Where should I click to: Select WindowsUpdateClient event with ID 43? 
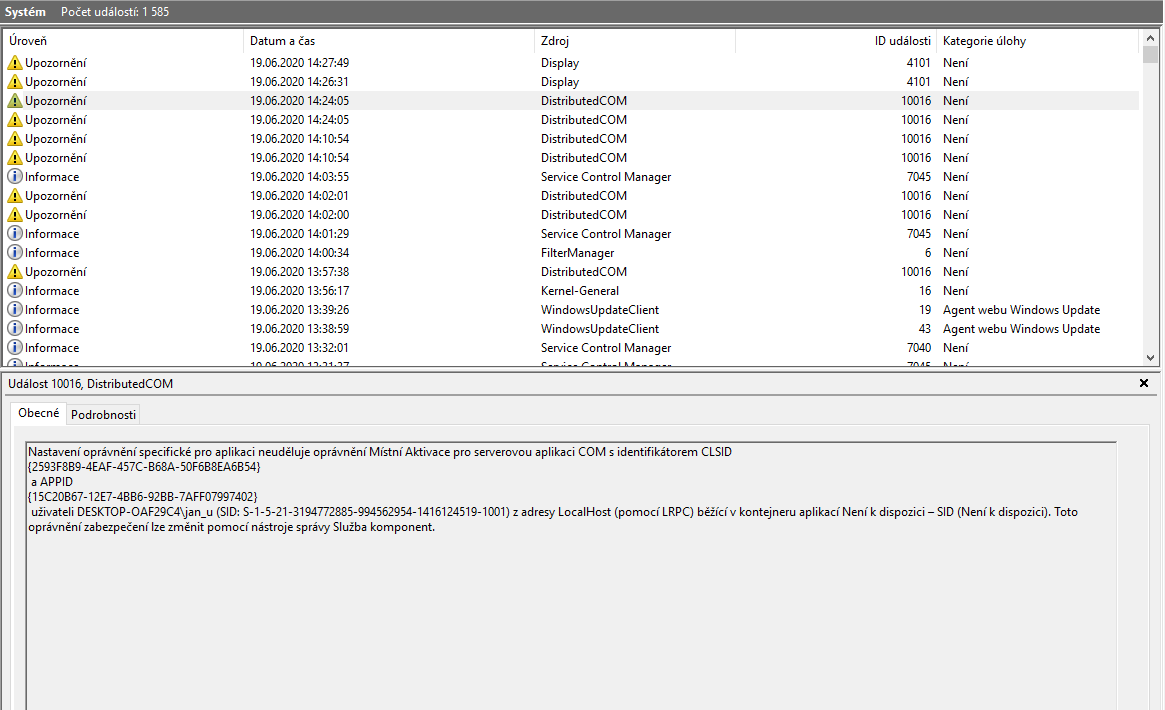coord(600,329)
